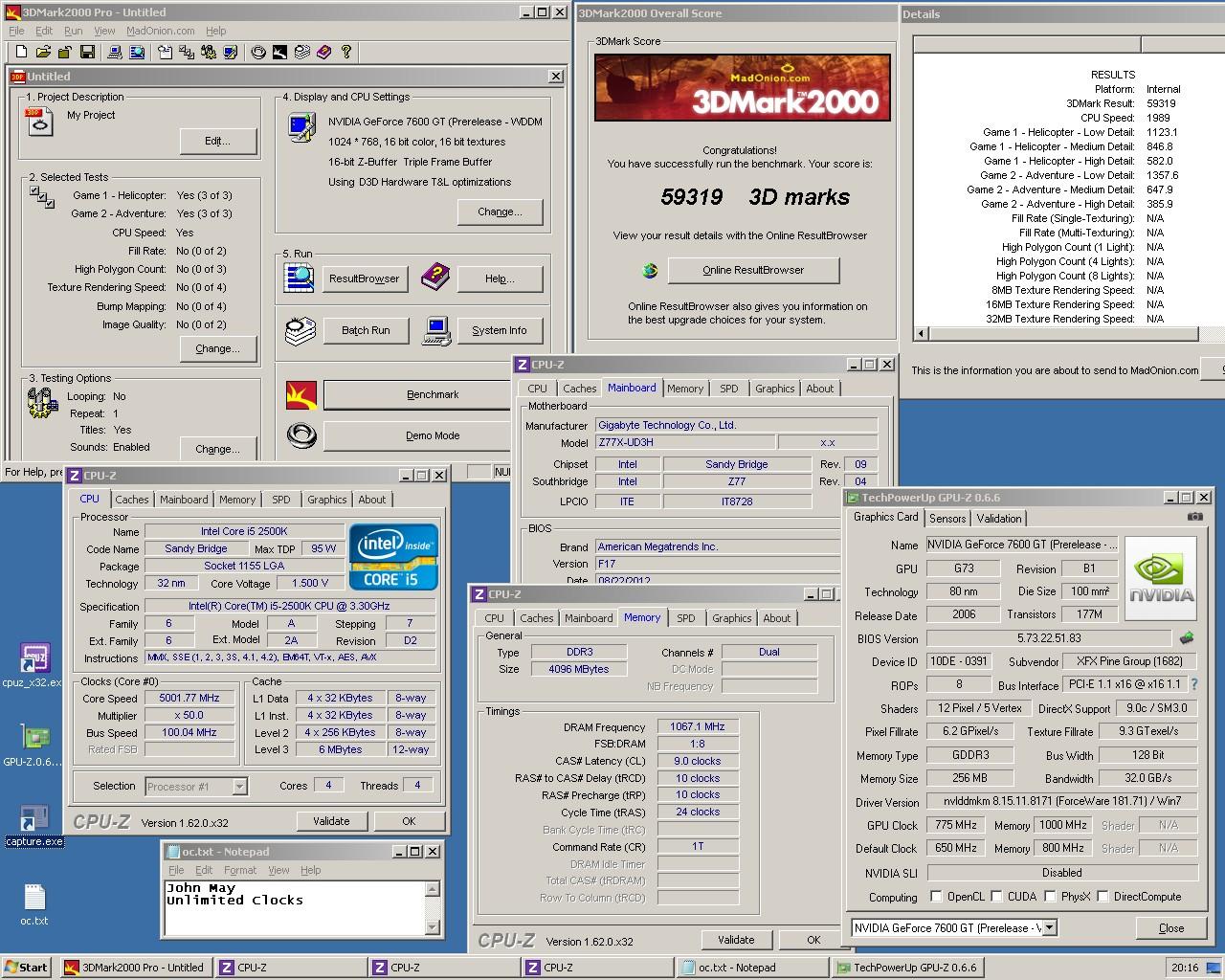Click Change... under Selected Tests
Viewport: 1225px width, 980px height.
tap(217, 348)
